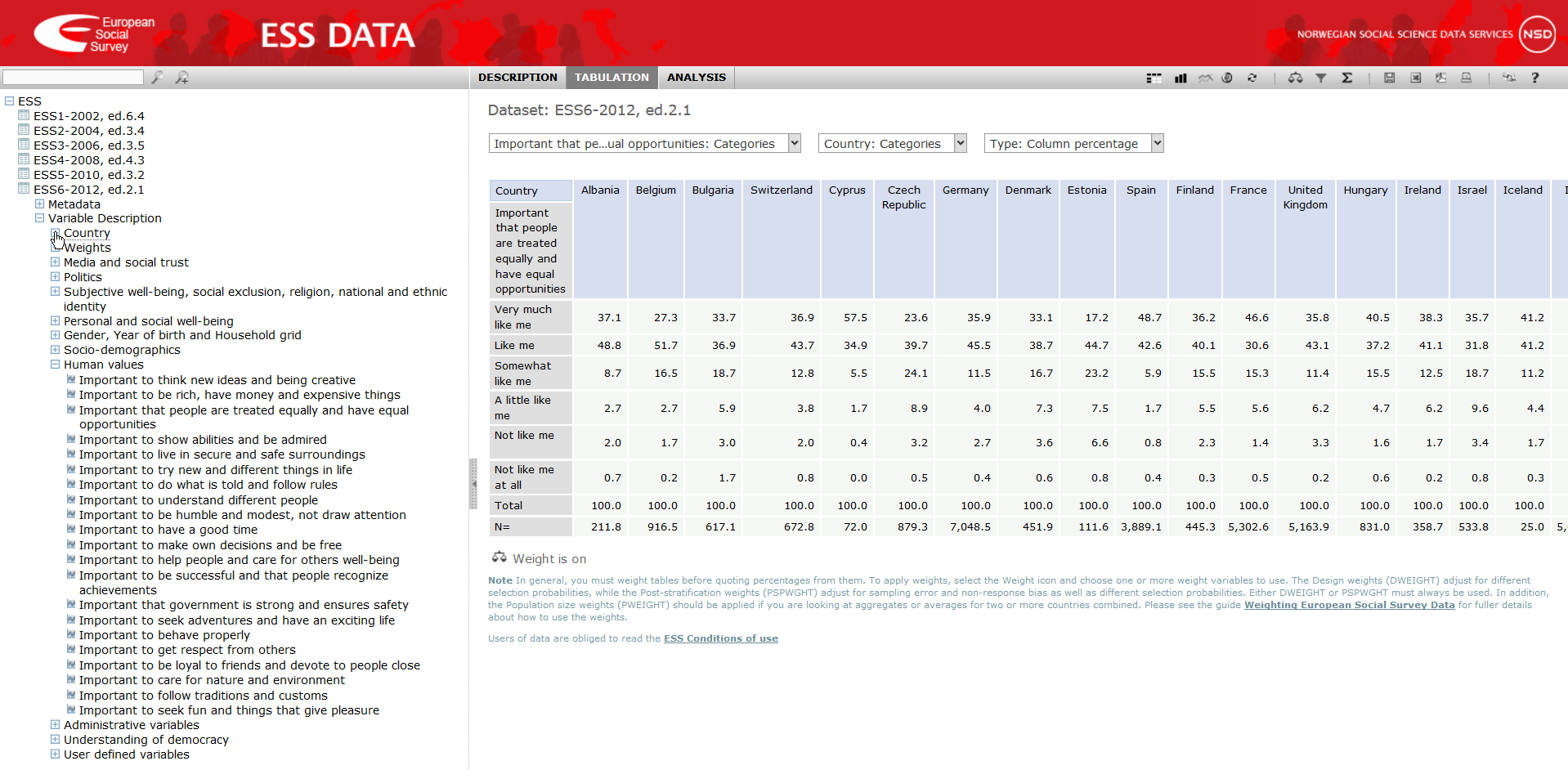Click variable icon for behave properly

tap(71, 633)
